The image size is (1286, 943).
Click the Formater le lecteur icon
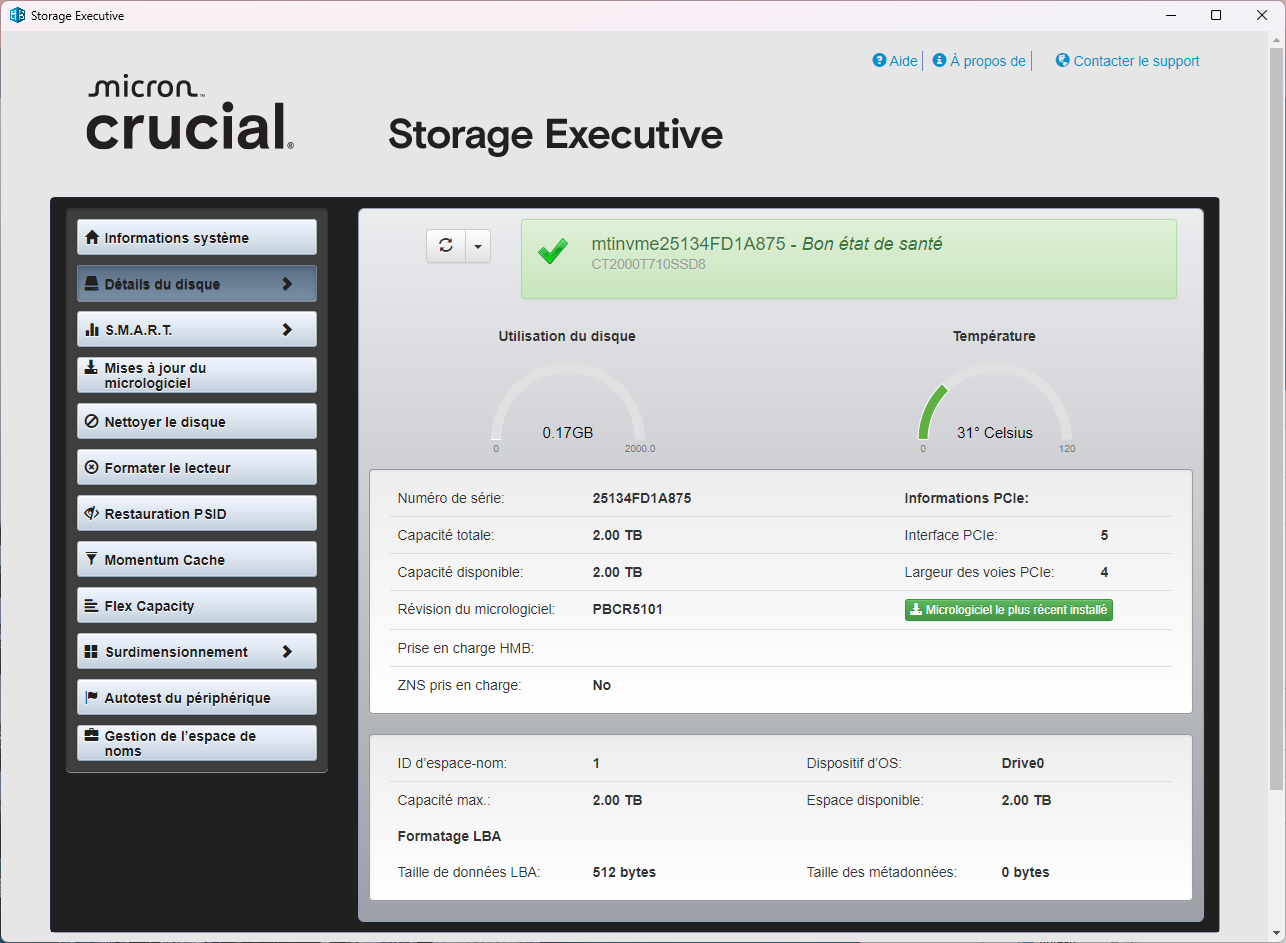coord(90,467)
